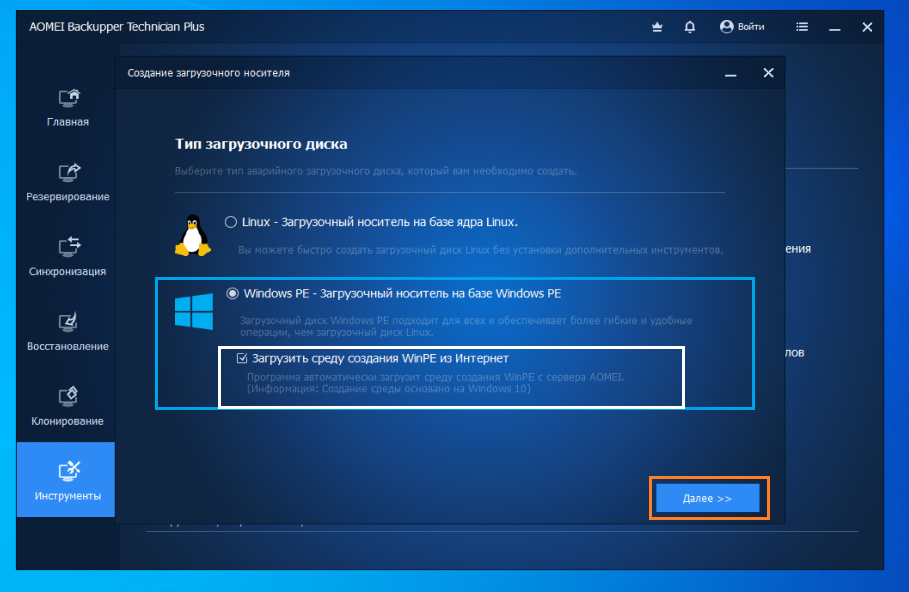This screenshot has height=592, width=909.
Task: Click the Тип загрузочного диска heading
Action: (261, 144)
